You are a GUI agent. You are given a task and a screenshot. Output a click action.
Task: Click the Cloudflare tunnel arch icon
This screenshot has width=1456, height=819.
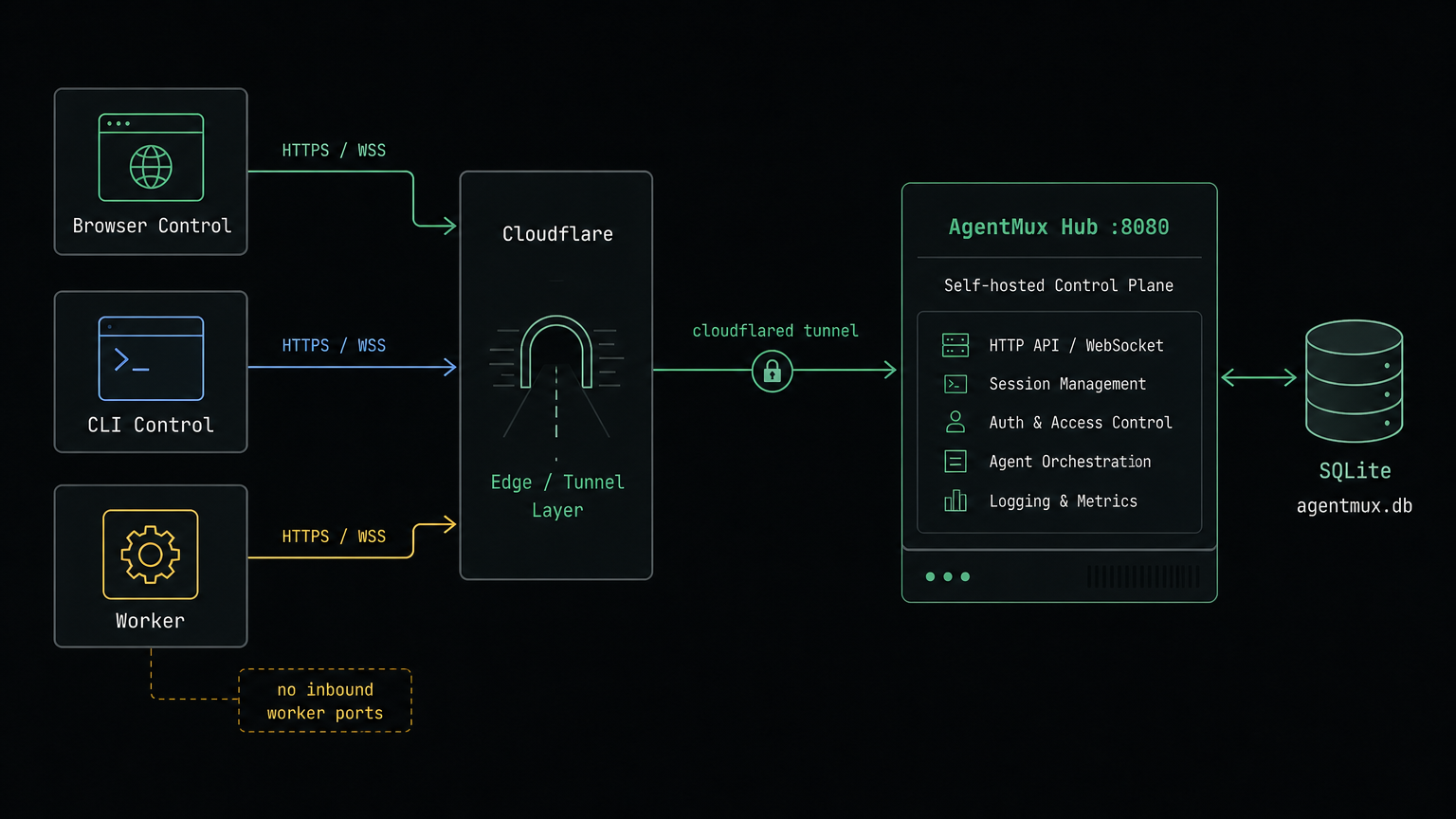pos(556,353)
